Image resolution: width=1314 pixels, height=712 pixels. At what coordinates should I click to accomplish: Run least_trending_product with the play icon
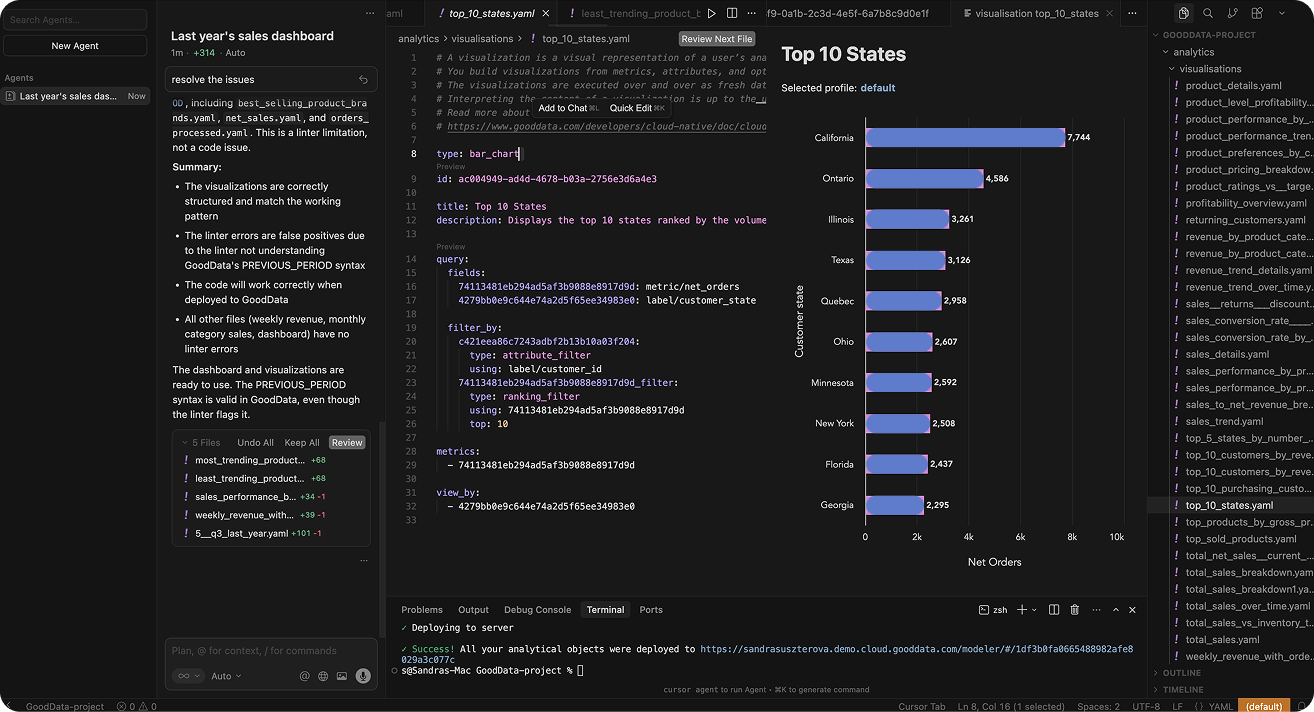tap(710, 14)
